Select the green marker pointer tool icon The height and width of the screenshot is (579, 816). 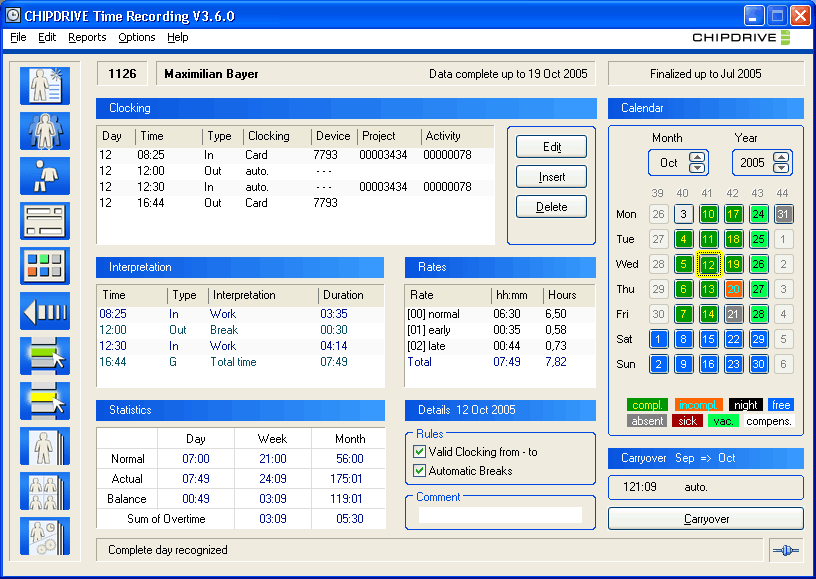(x=44, y=356)
